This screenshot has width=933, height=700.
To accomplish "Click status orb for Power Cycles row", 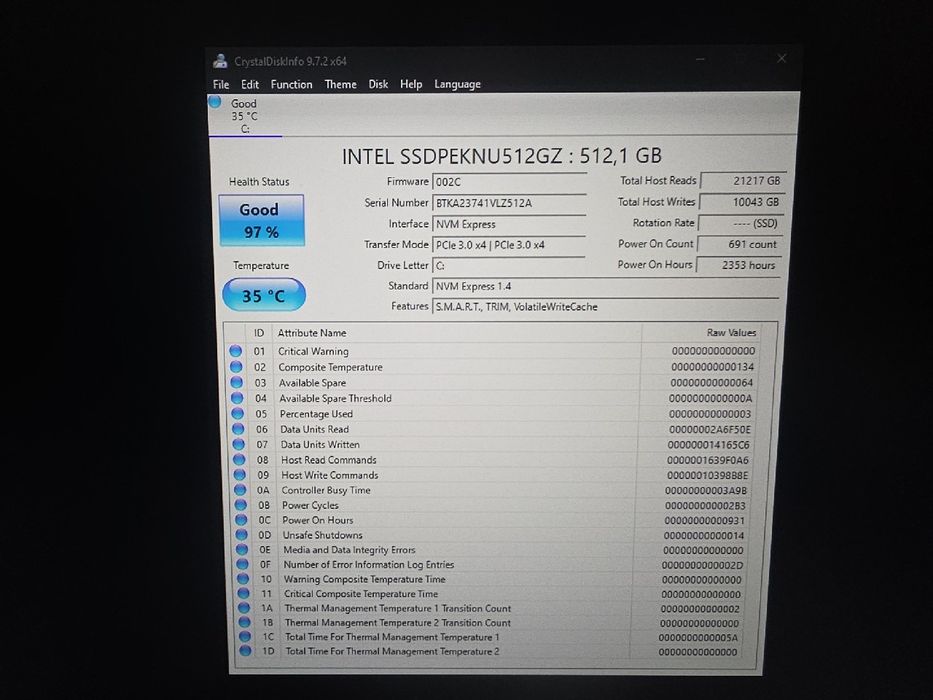I will [x=241, y=504].
